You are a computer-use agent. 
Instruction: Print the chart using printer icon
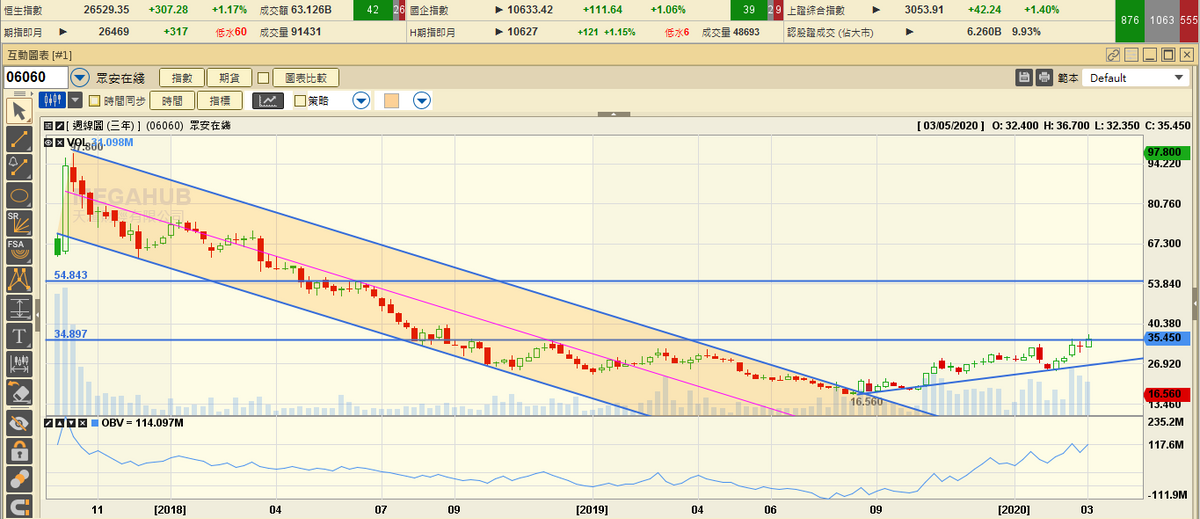click(1044, 77)
